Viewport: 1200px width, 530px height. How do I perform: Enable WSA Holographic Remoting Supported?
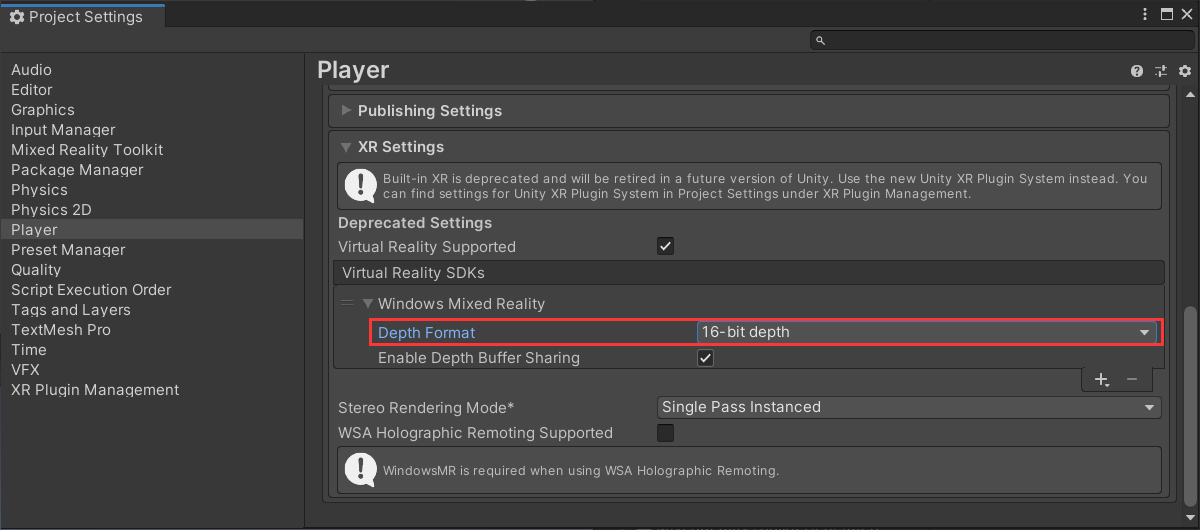tap(665, 433)
